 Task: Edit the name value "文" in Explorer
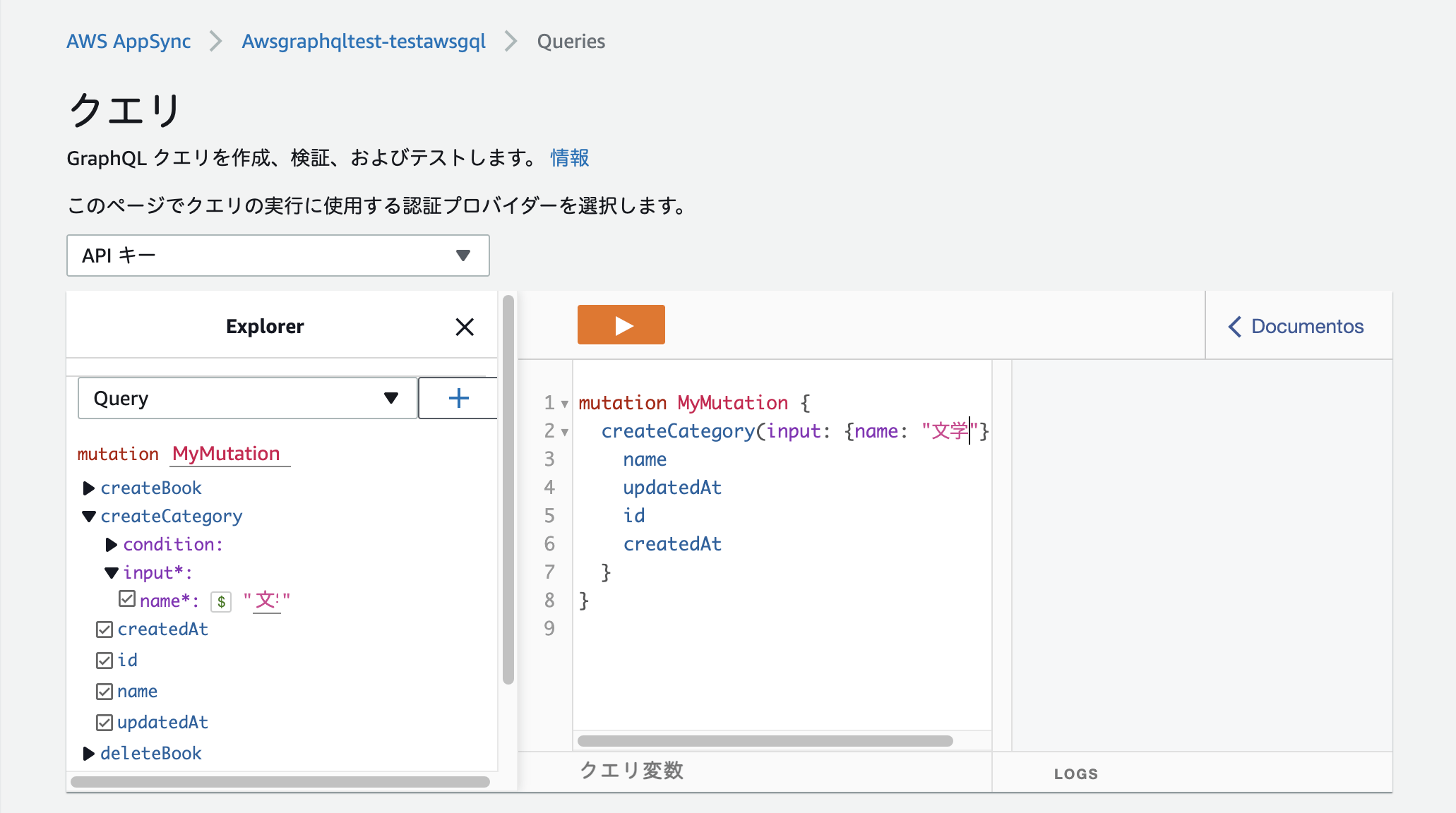tap(266, 601)
